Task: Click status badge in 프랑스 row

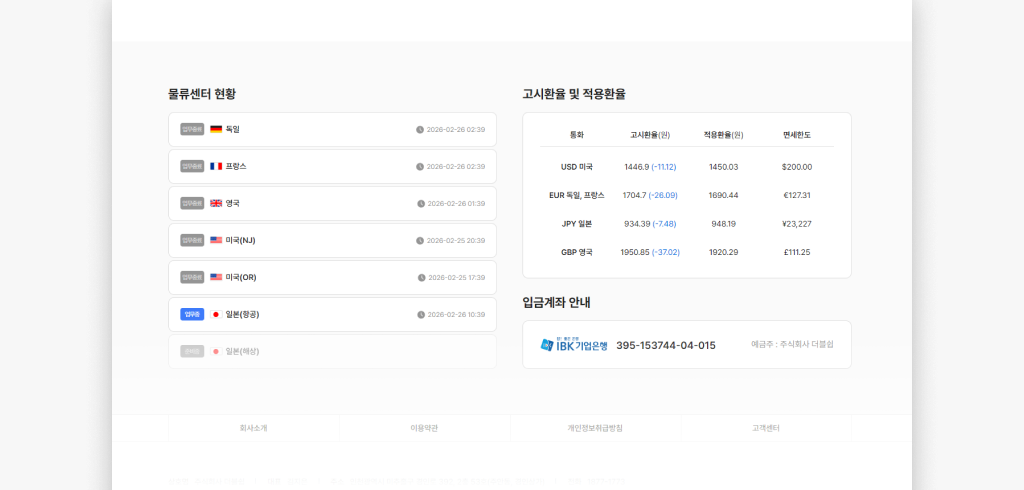Action: 192,167
